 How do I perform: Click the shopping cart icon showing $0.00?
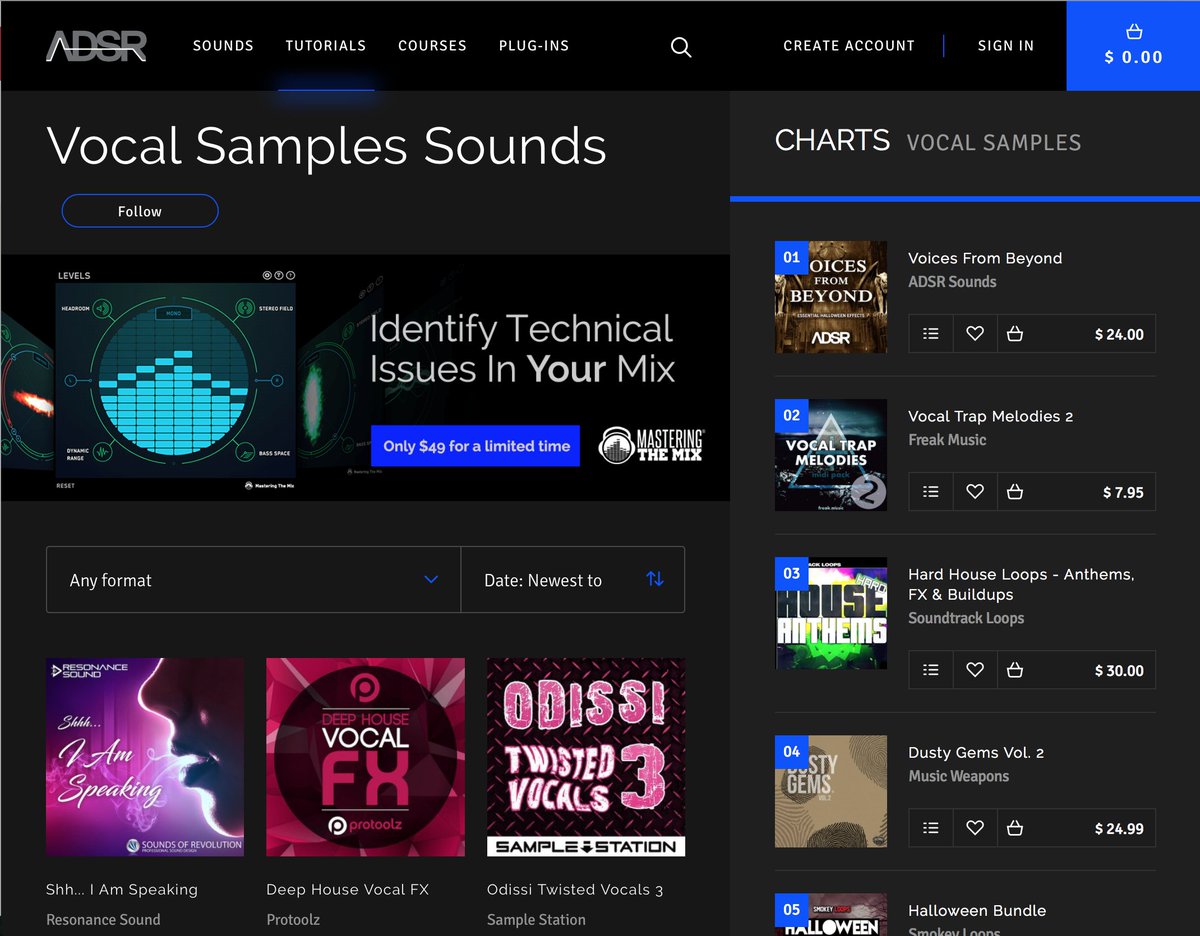1132,45
